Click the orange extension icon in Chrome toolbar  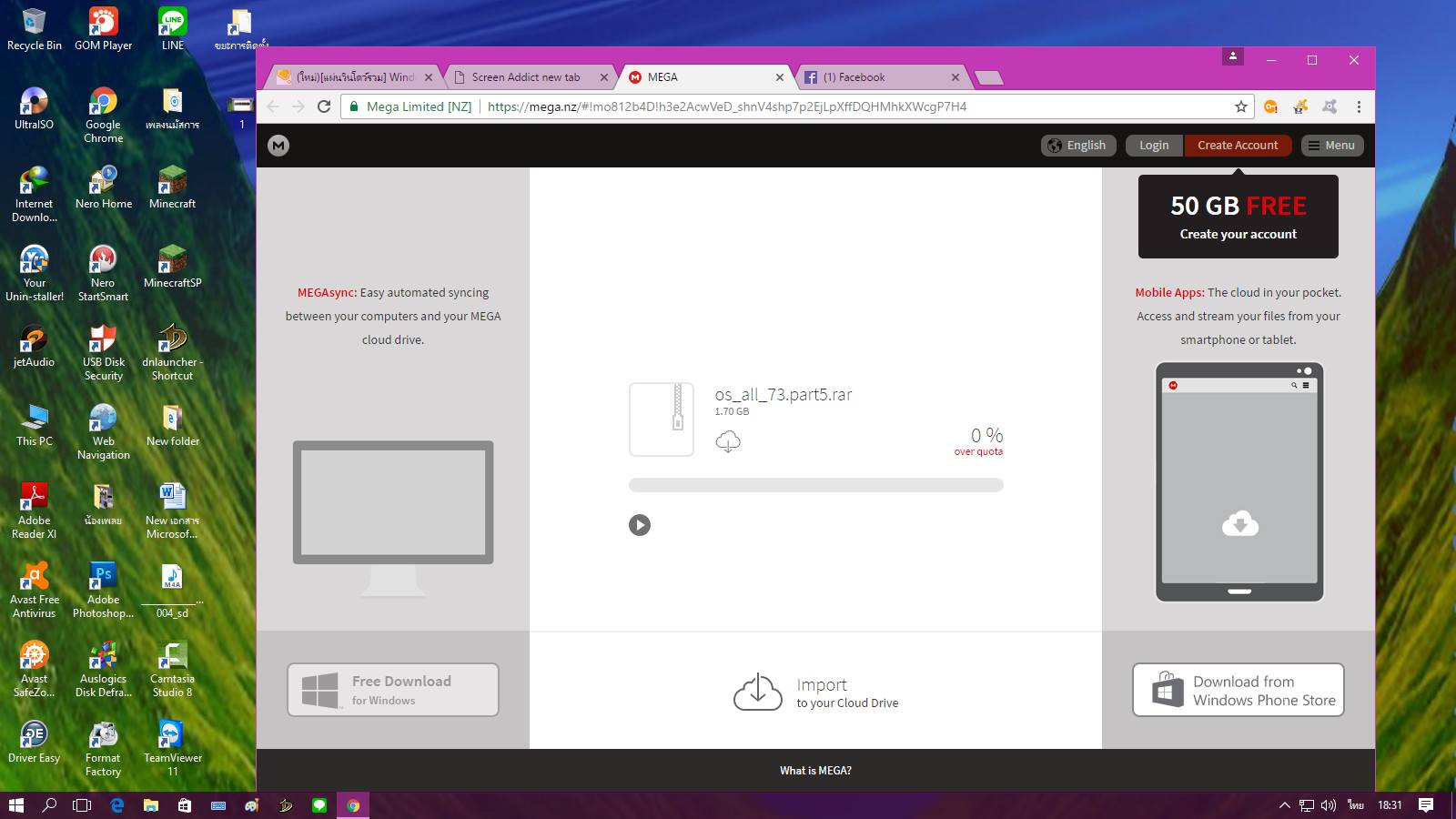tap(1270, 106)
